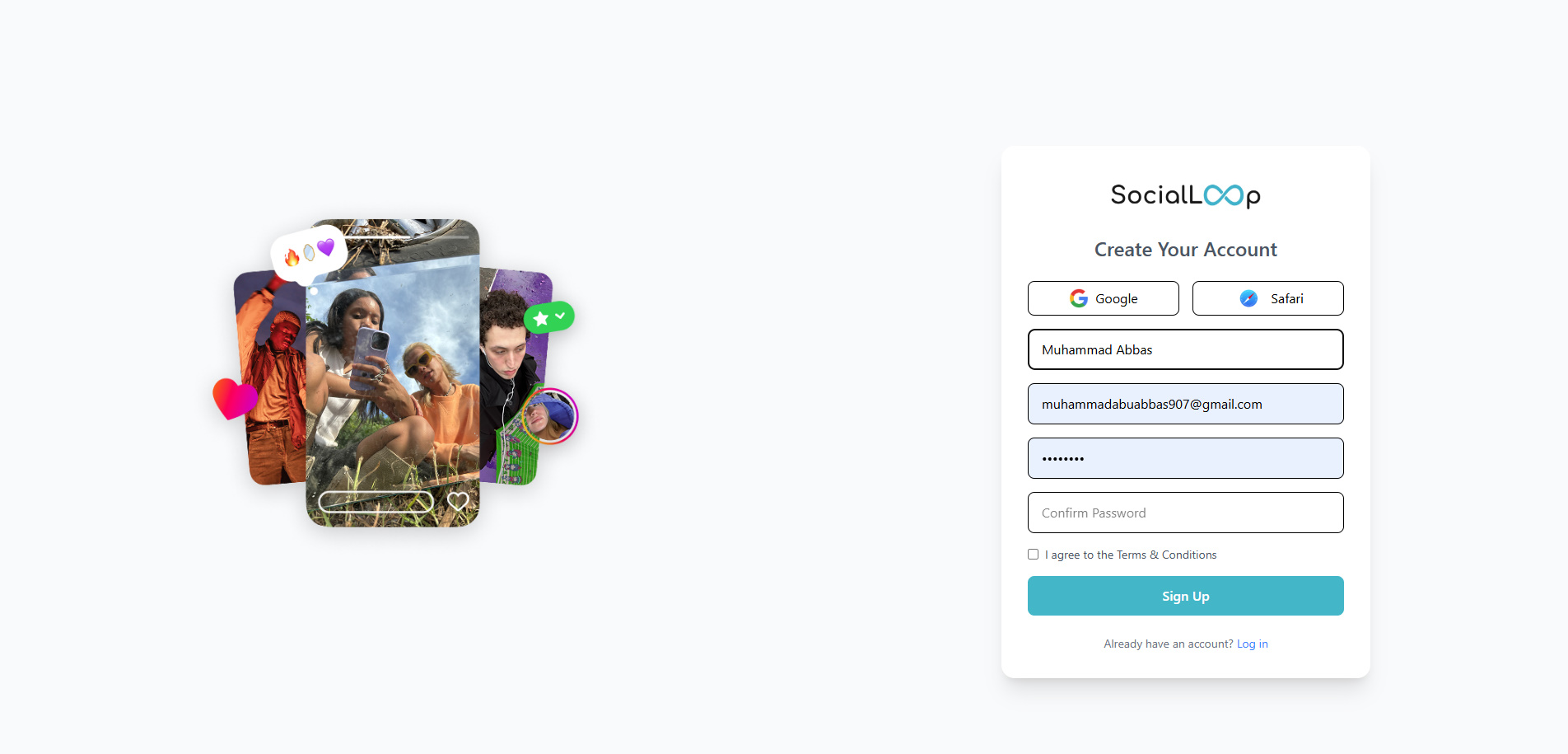Select the Muhammad Abbas name field
Screen dimensions: 1568x754
click(1185, 349)
